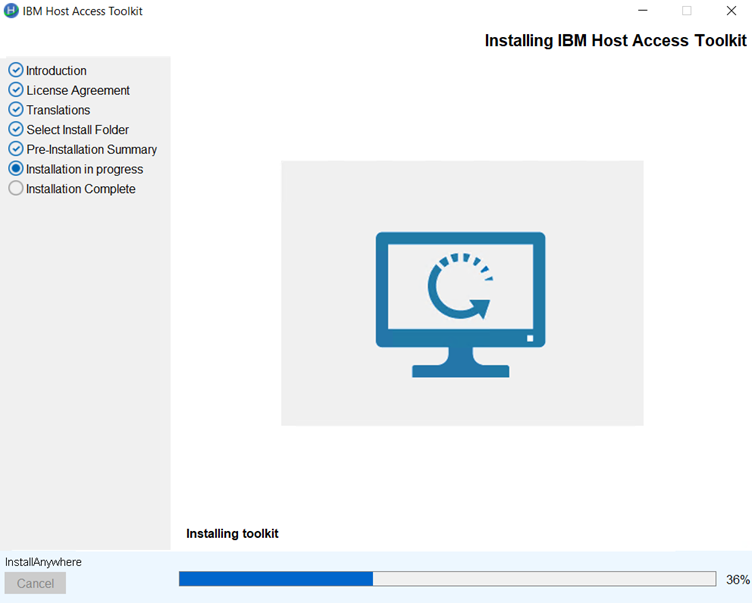
Task: Minimize the installer window
Action: 641,11
